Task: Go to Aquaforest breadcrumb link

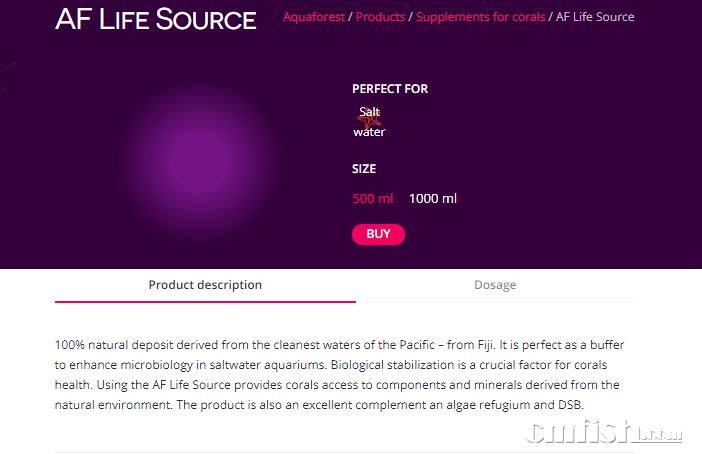Action: [x=314, y=17]
